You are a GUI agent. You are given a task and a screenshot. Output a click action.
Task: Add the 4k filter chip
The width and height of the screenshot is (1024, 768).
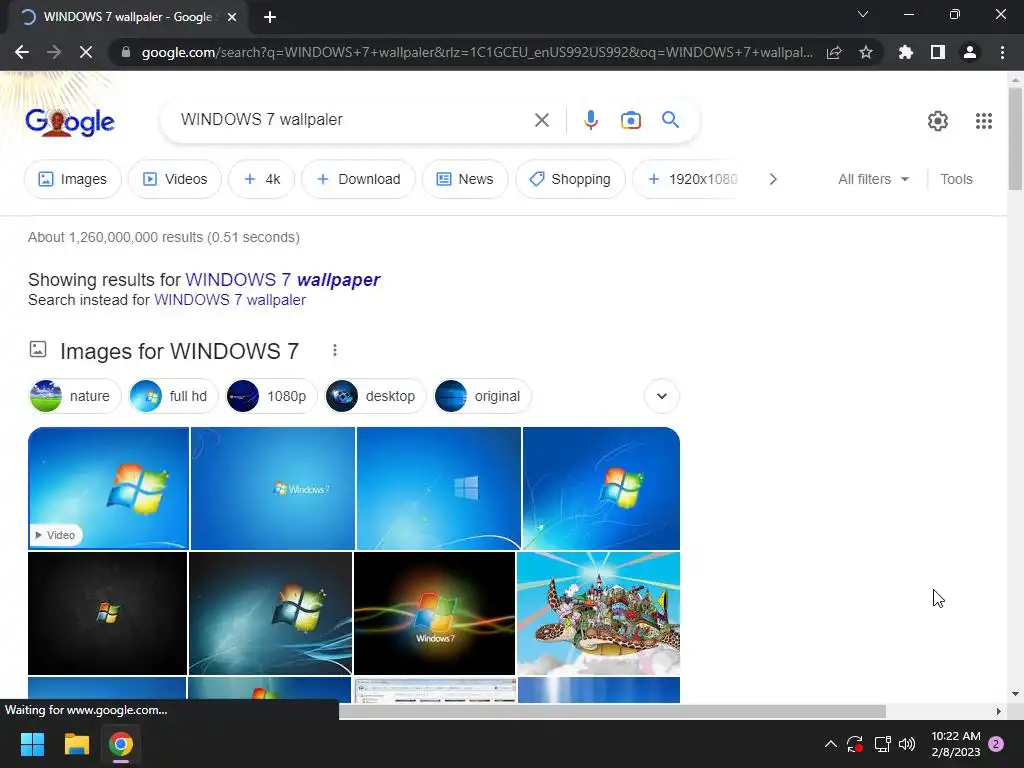(261, 179)
